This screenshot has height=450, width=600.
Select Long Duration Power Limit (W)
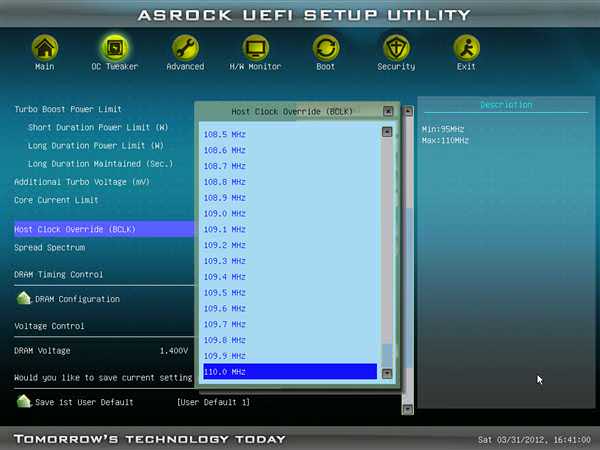pos(96,146)
